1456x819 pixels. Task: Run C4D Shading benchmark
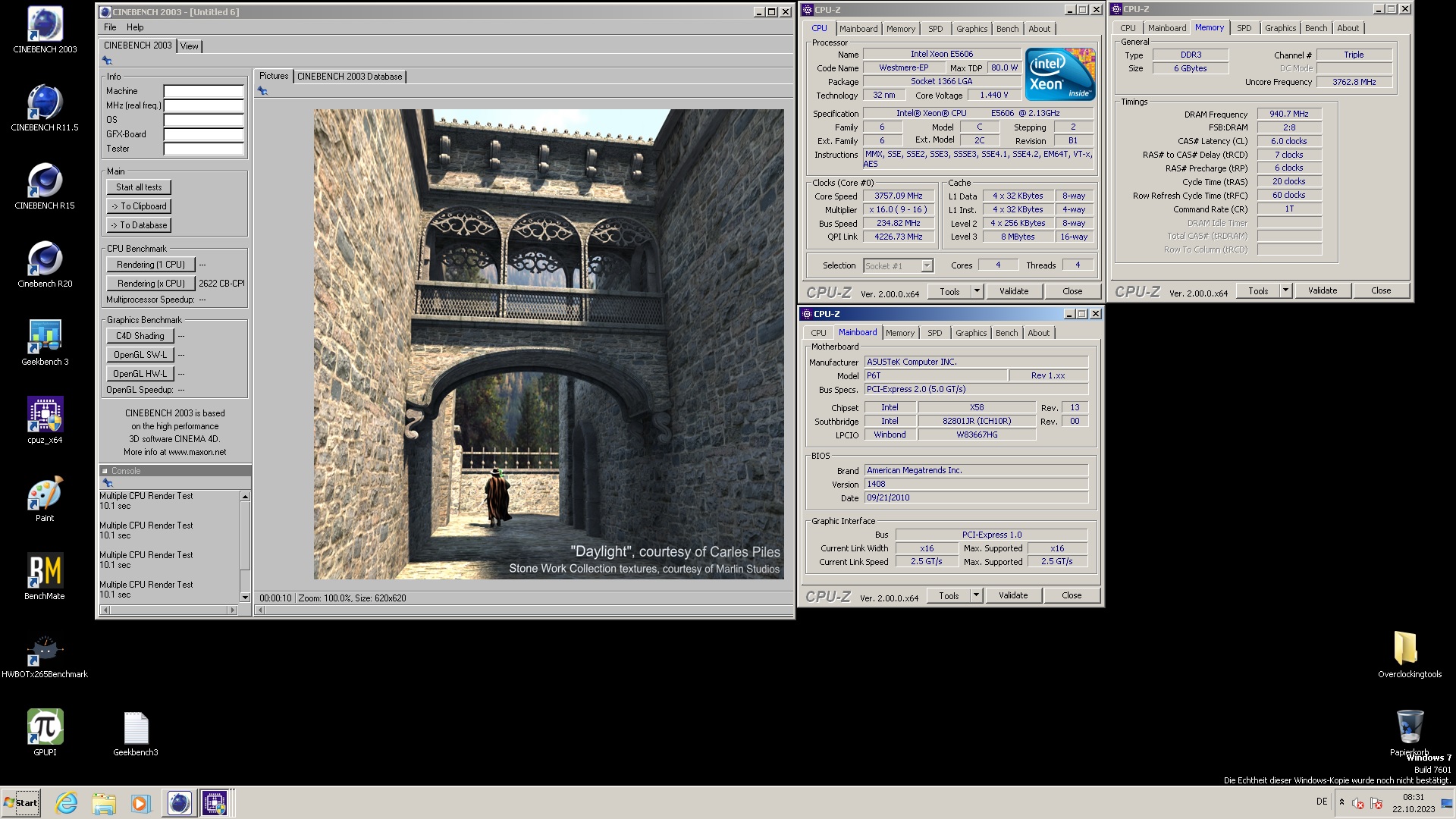140,336
